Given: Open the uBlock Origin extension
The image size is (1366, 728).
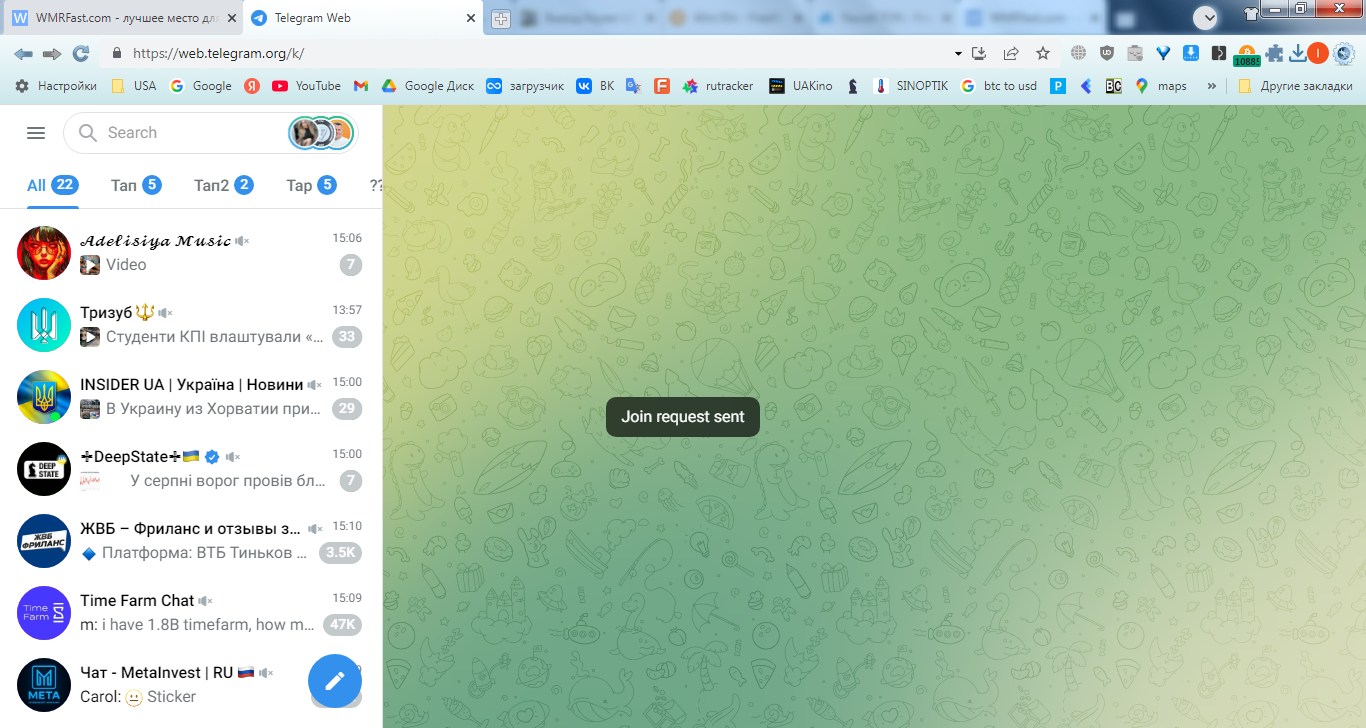Looking at the screenshot, I should coord(1106,53).
